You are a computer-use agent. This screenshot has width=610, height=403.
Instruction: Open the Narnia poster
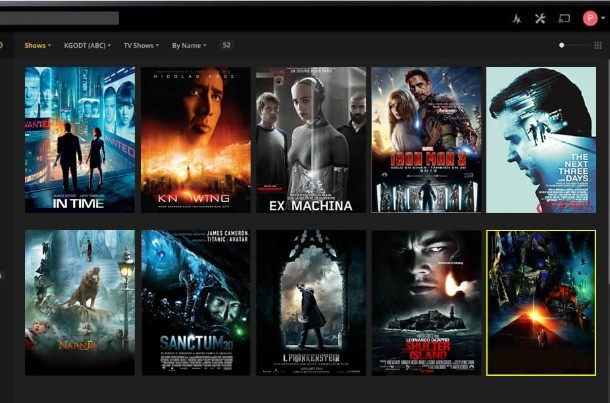click(80, 303)
